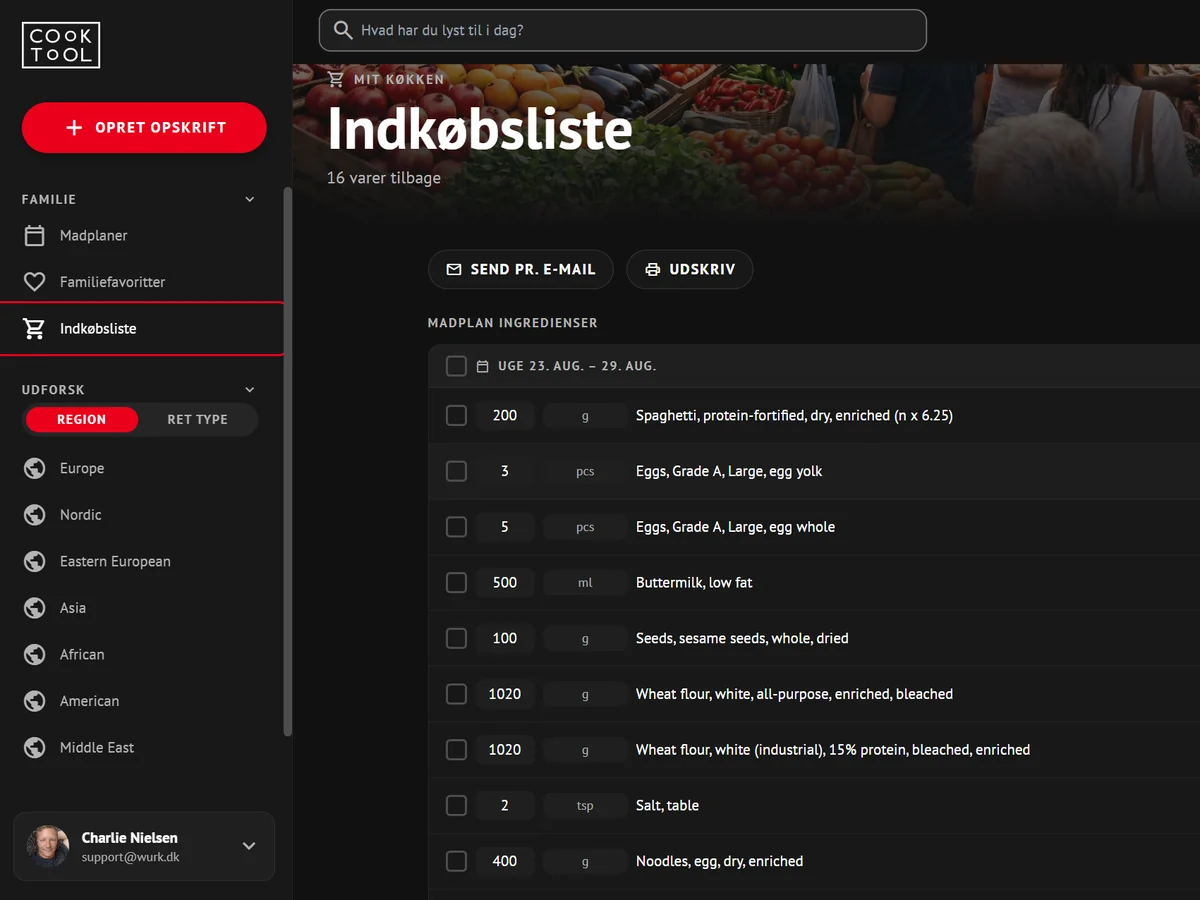Click the Indkøbsliste shopping cart icon
The width and height of the screenshot is (1200, 900).
click(x=35, y=328)
